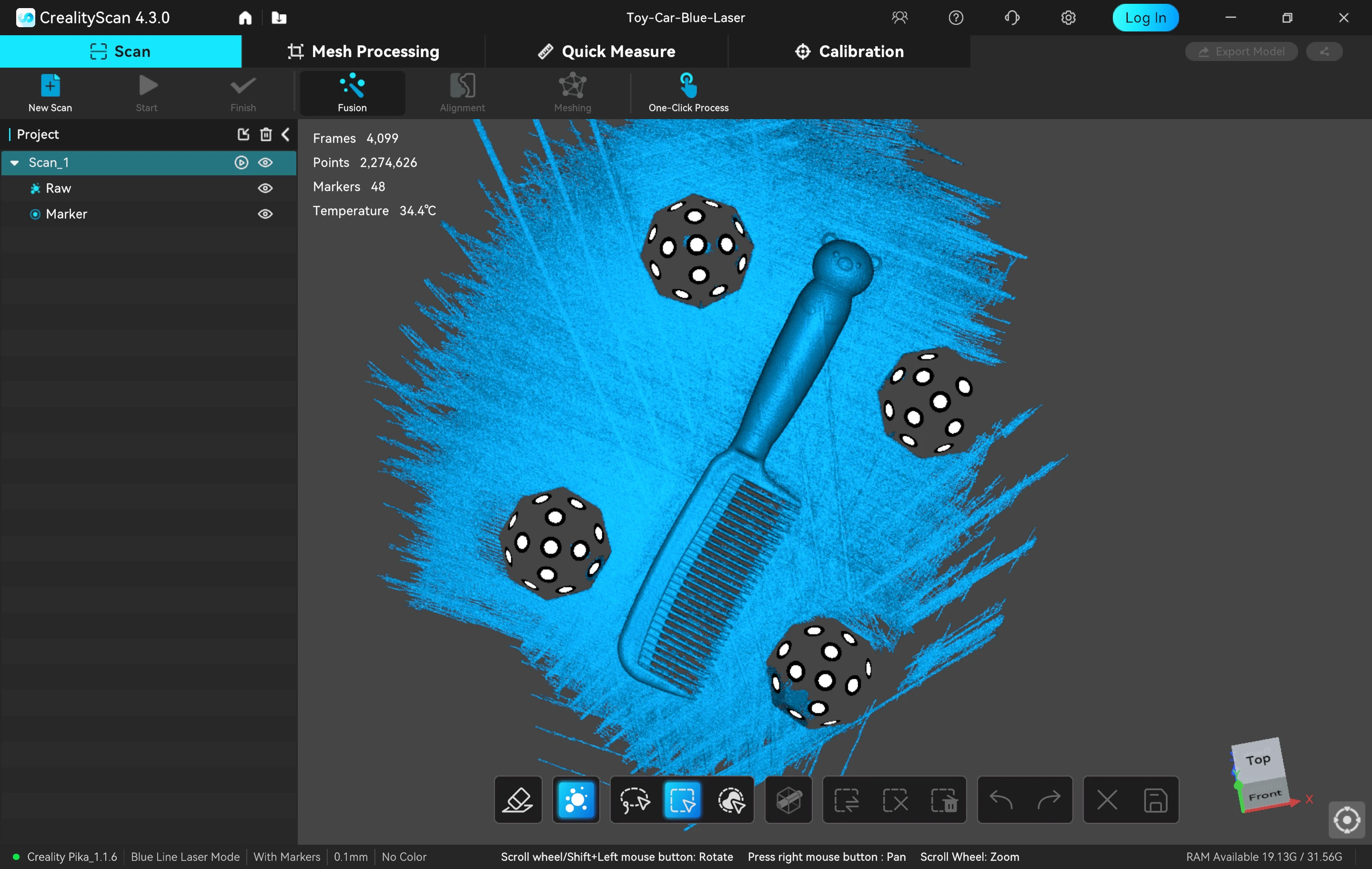Select the Meshing step
1372x869 pixels.
tap(573, 93)
